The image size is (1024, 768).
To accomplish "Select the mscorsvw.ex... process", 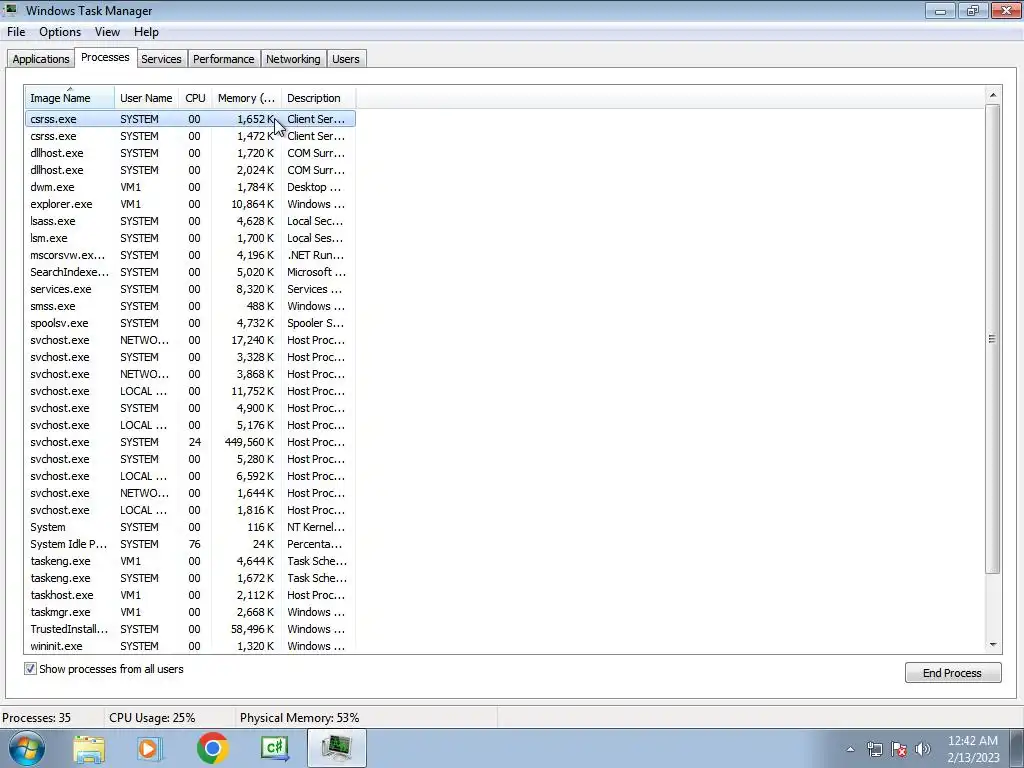I will [190, 255].
